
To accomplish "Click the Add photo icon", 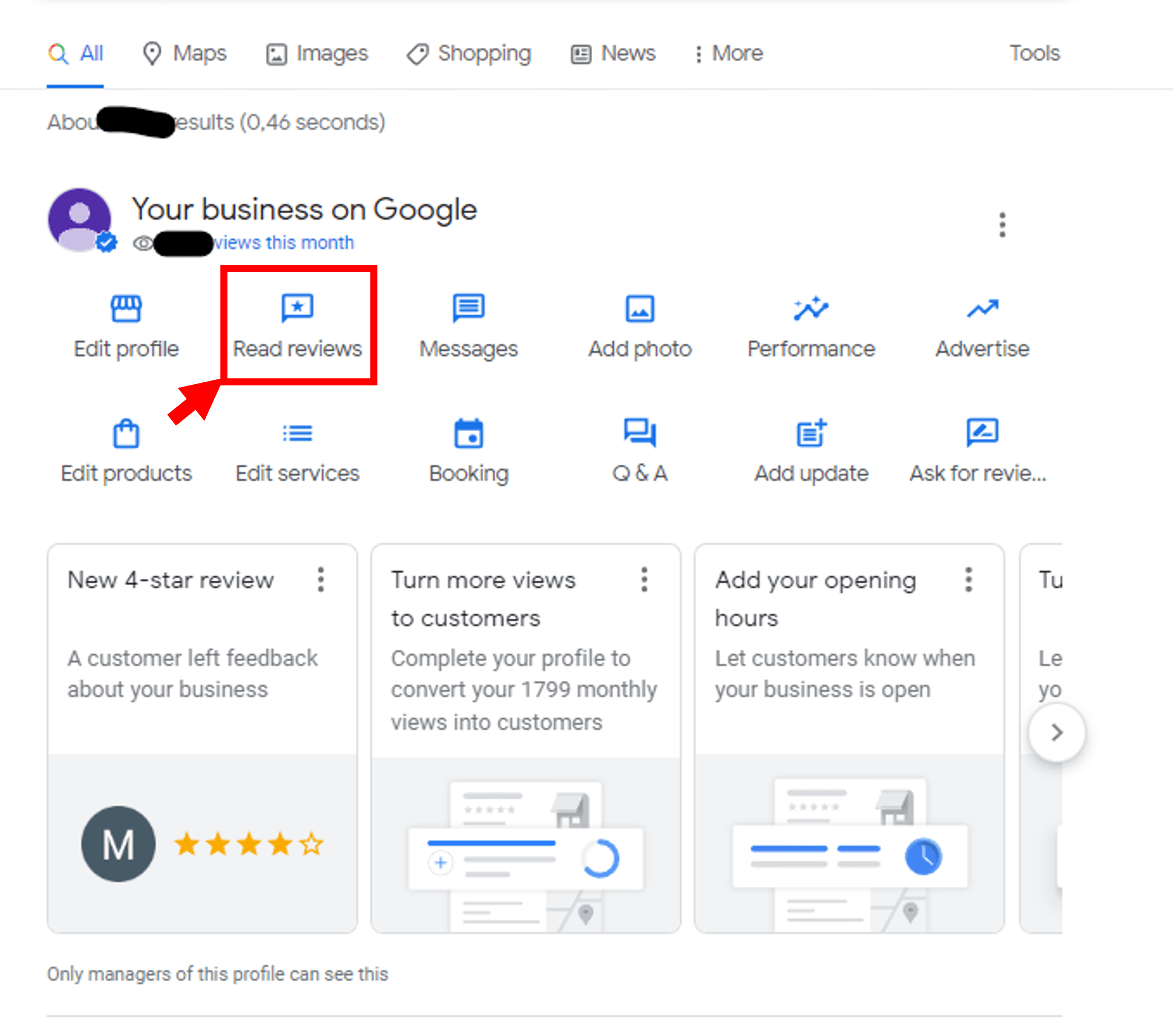I will point(639,308).
